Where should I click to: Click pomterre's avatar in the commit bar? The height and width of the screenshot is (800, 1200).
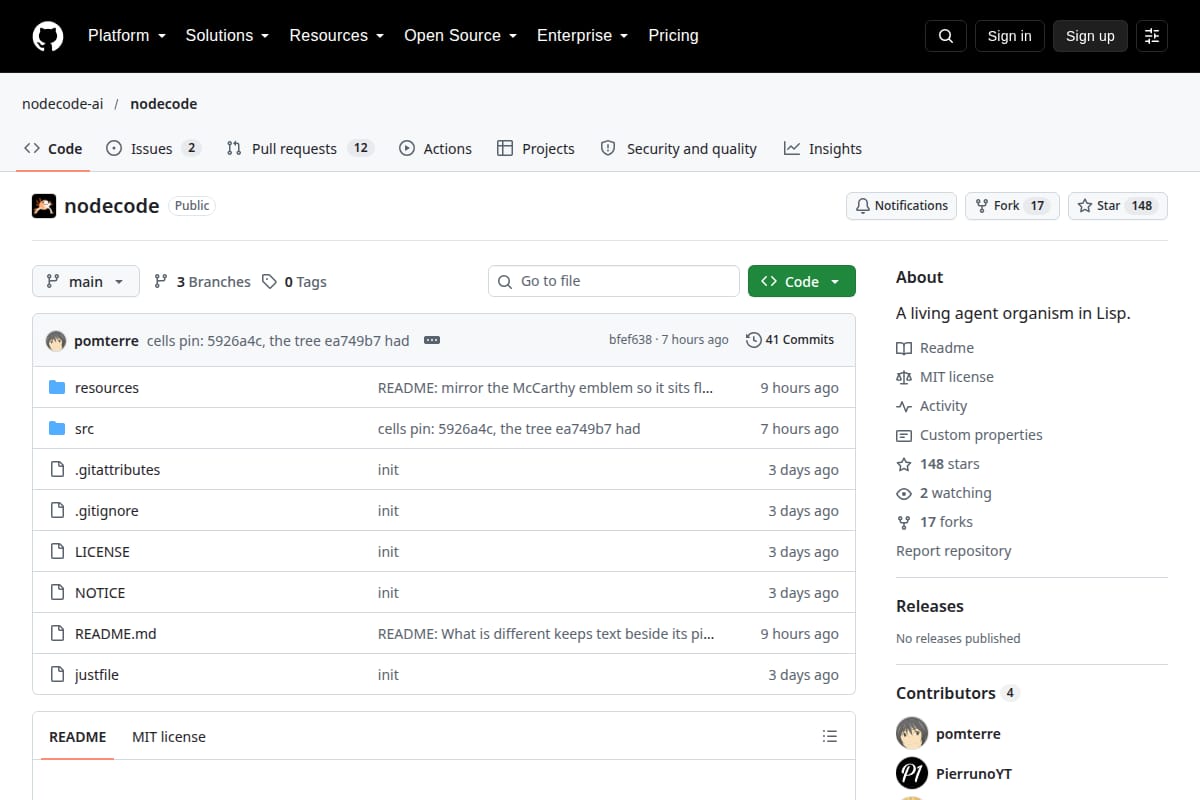[56, 340]
